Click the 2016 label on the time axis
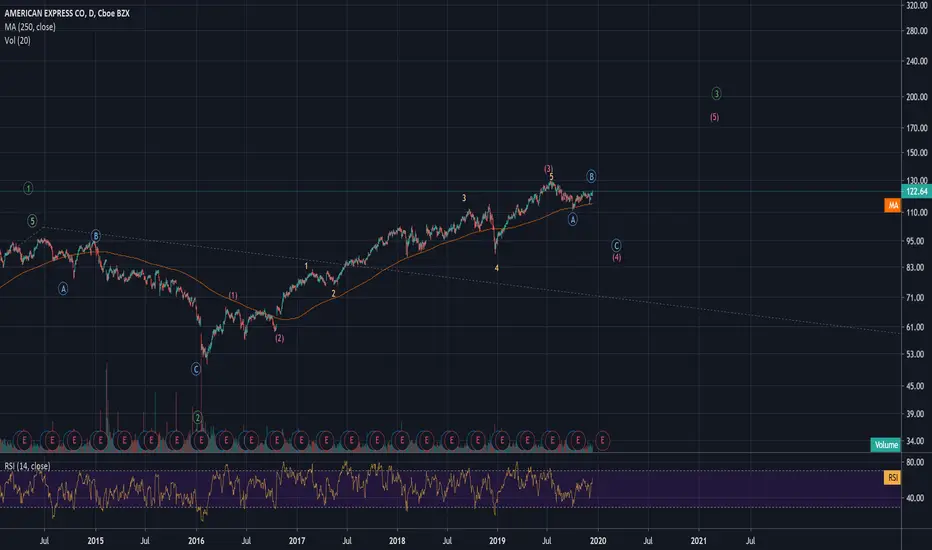Image resolution: width=932 pixels, height=550 pixels. tap(196, 540)
